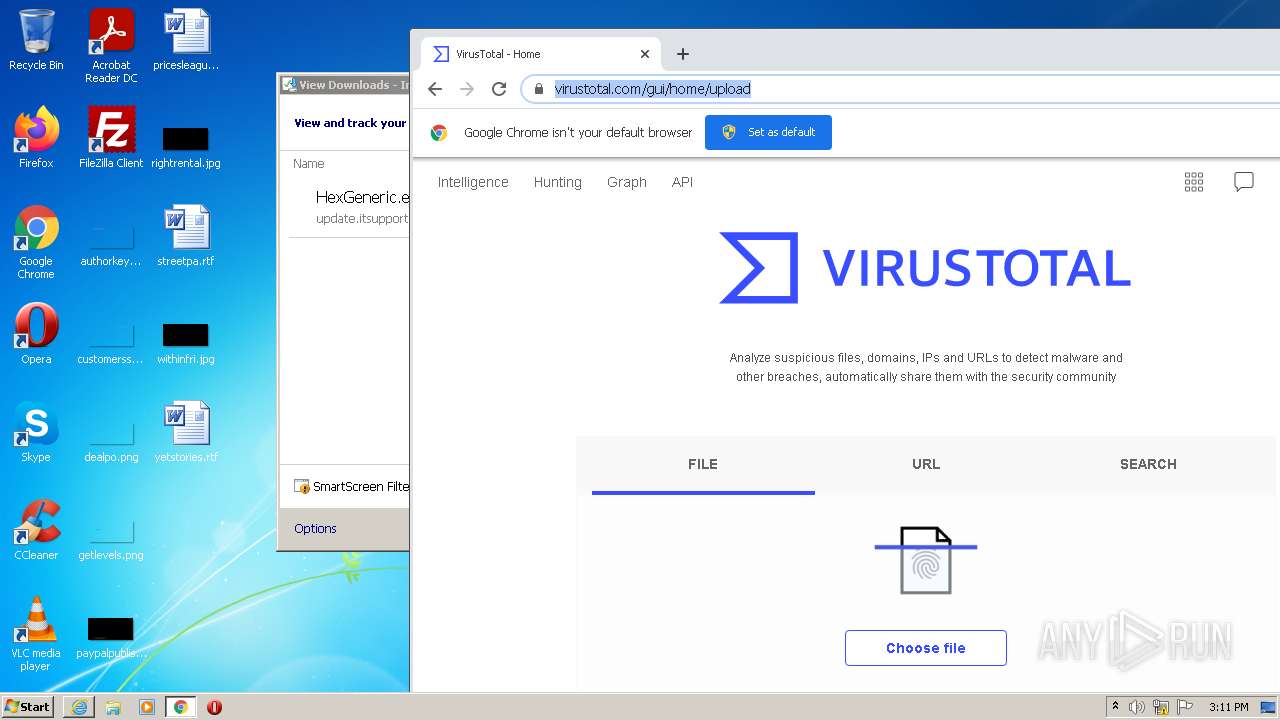Open the Recycle Bin desktop icon
This screenshot has height=720, width=1280.
[36, 40]
